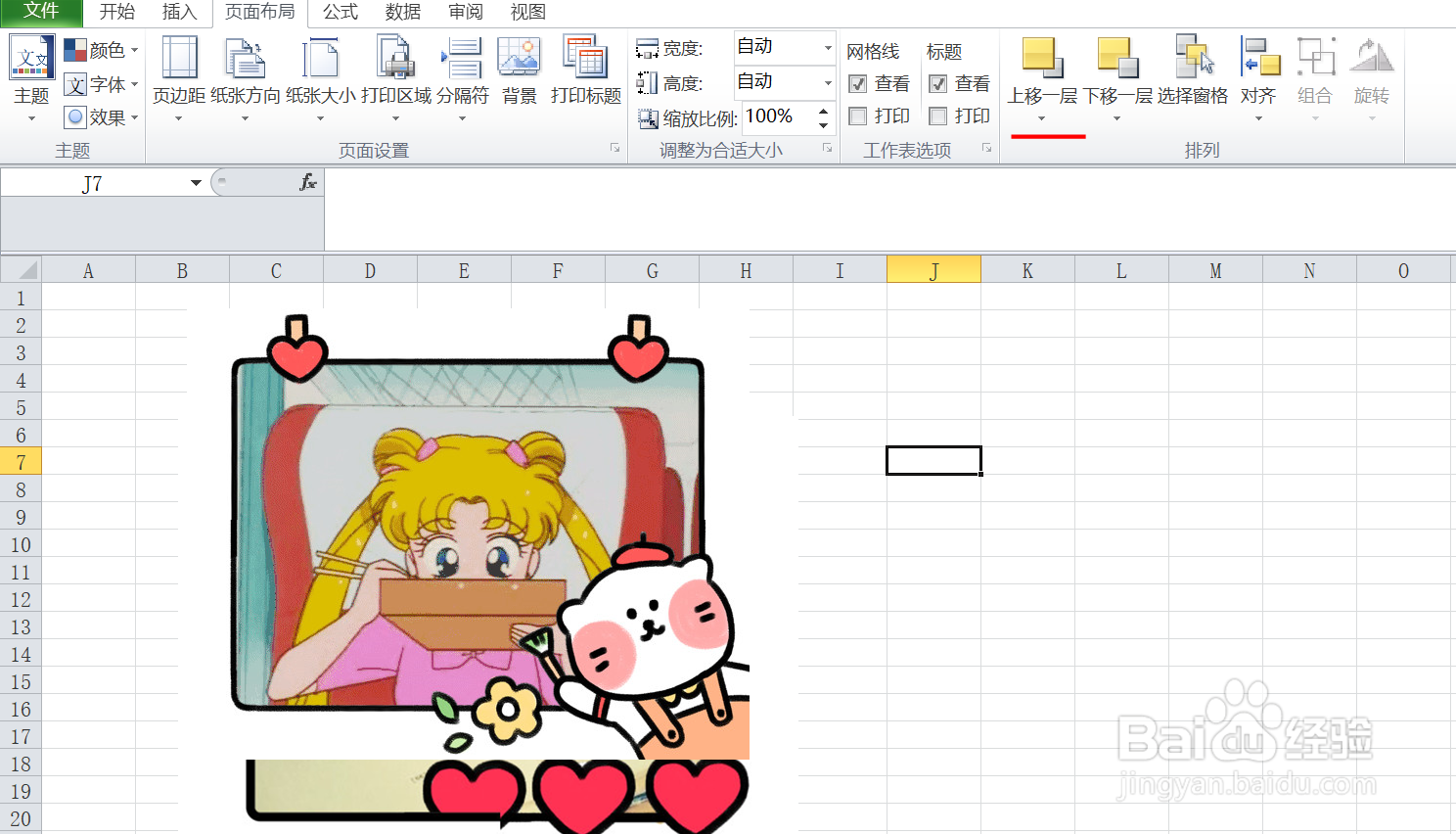The width and height of the screenshot is (1456, 834).
Task: Open the 效果 theme effects menu
Action: tap(101, 117)
